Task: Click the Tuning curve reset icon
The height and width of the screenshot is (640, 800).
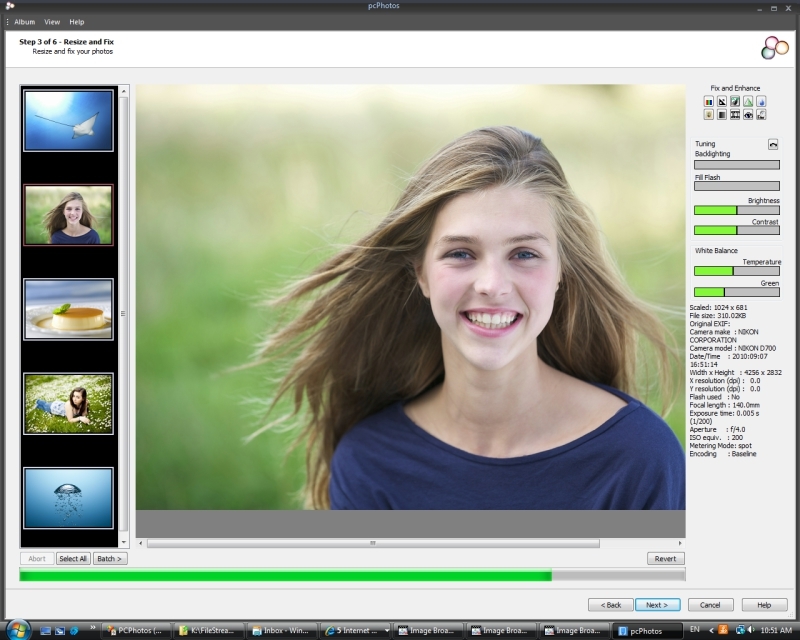Action: click(x=773, y=144)
